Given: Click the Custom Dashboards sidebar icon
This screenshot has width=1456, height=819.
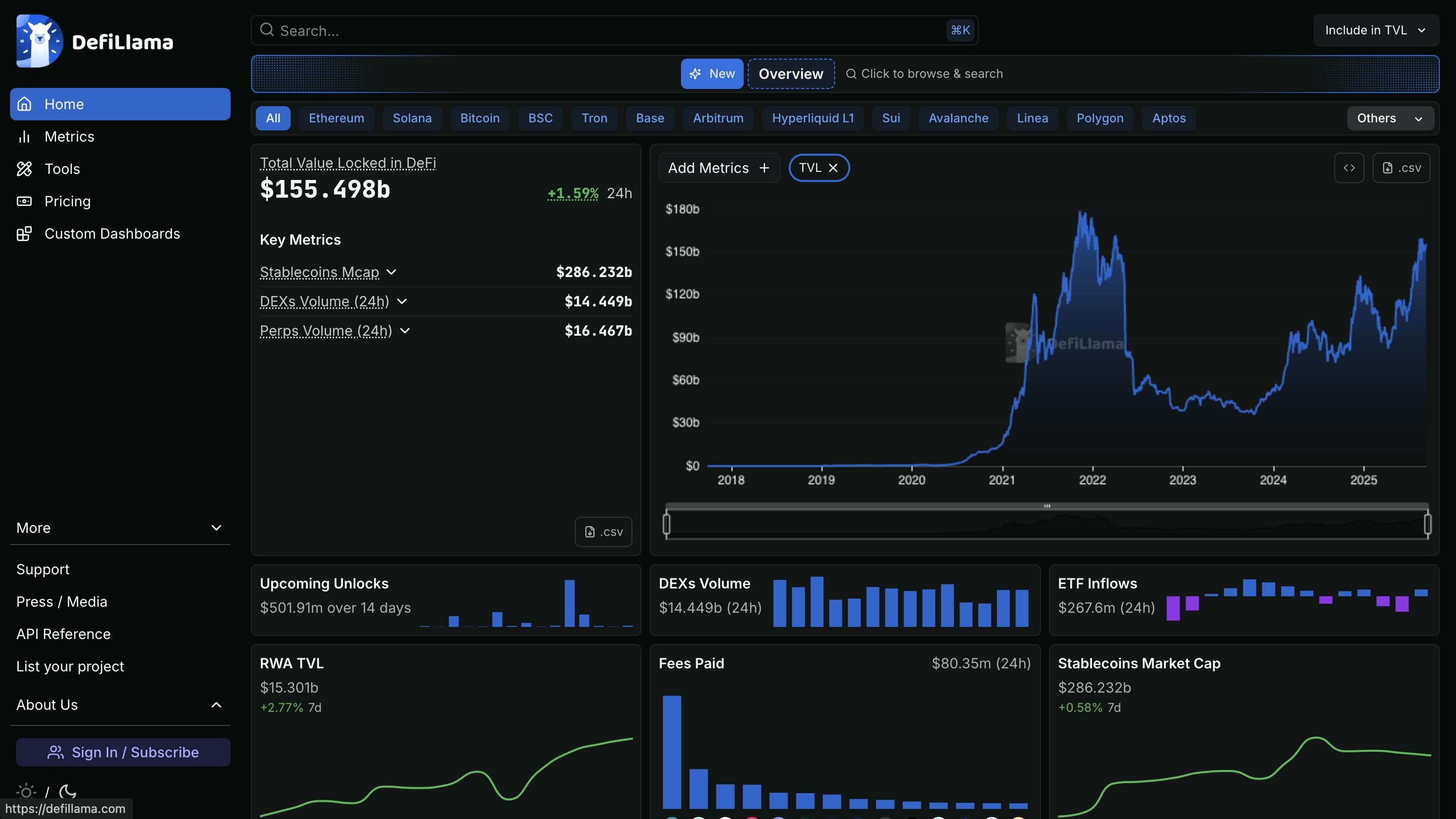Looking at the screenshot, I should point(25,234).
